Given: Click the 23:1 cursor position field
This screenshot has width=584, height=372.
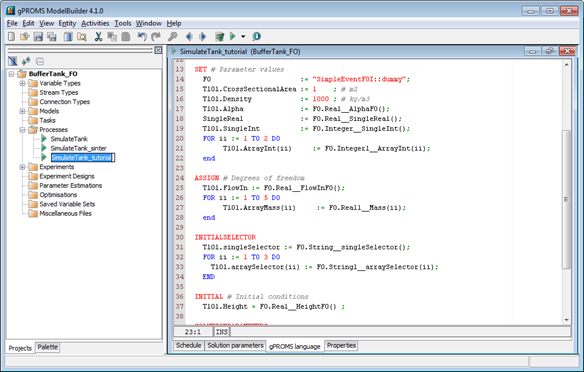Looking at the screenshot, I should (193, 331).
